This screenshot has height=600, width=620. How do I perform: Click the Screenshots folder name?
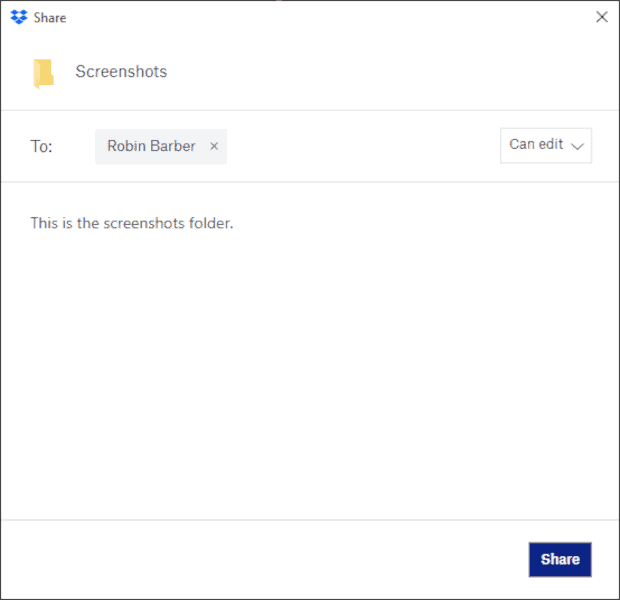click(x=121, y=72)
